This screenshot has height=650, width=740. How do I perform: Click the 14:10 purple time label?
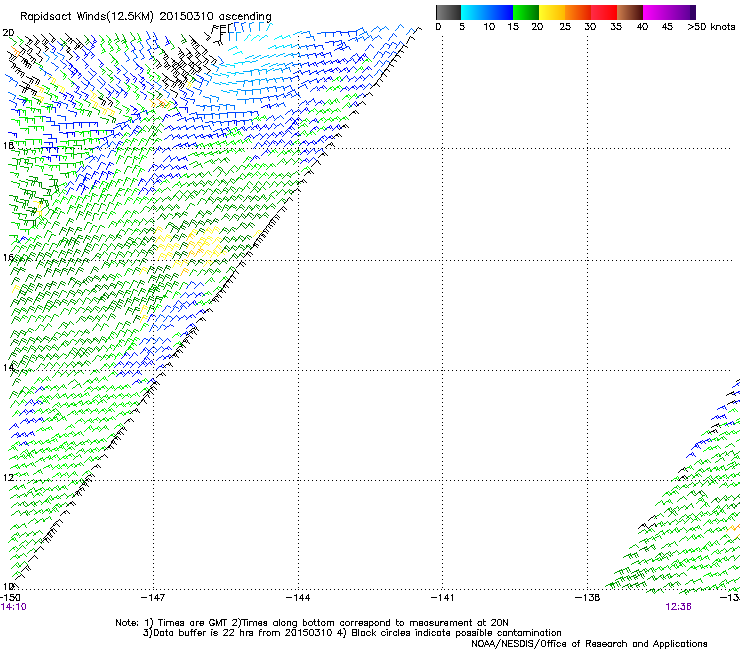pyautogui.click(x=14, y=607)
